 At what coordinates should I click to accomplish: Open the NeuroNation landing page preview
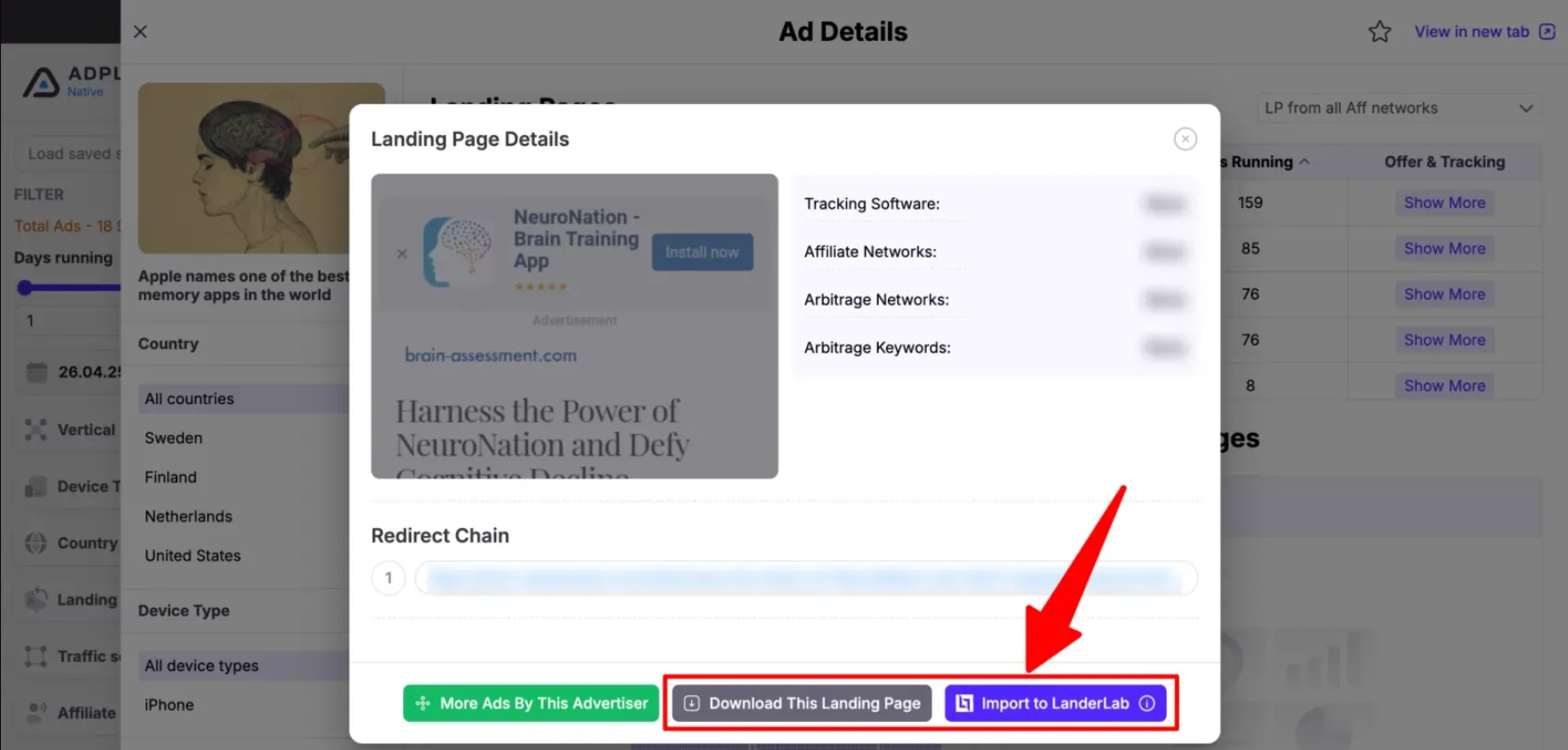click(574, 326)
